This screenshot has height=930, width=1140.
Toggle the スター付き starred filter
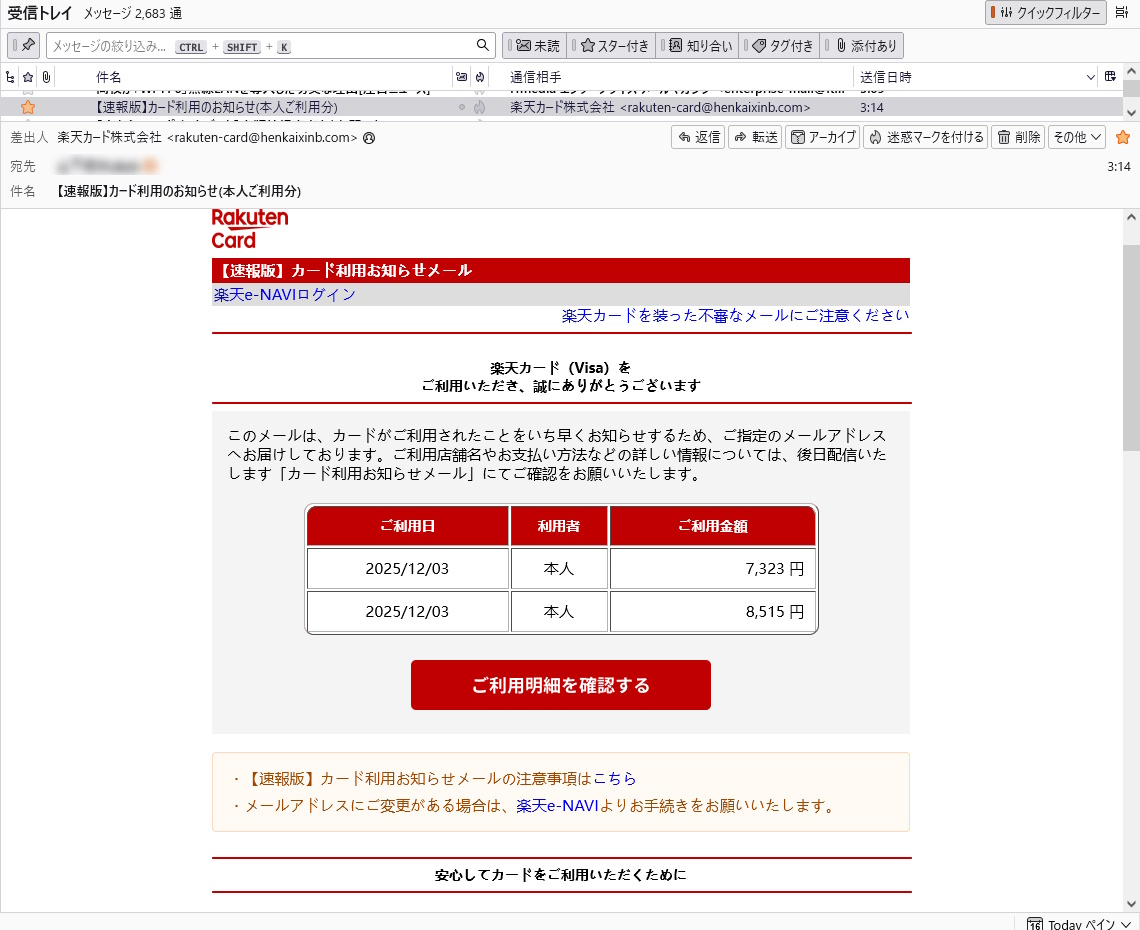[x=614, y=45]
